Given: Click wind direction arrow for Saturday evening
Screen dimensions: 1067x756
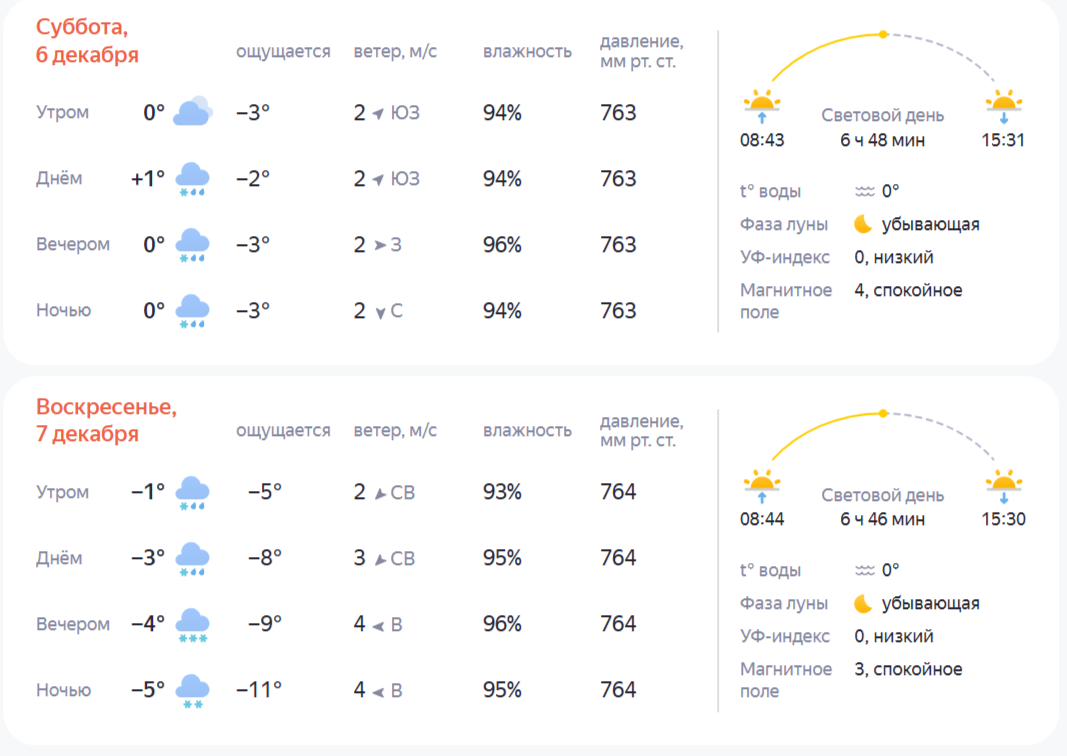Looking at the screenshot, I should point(380,245).
